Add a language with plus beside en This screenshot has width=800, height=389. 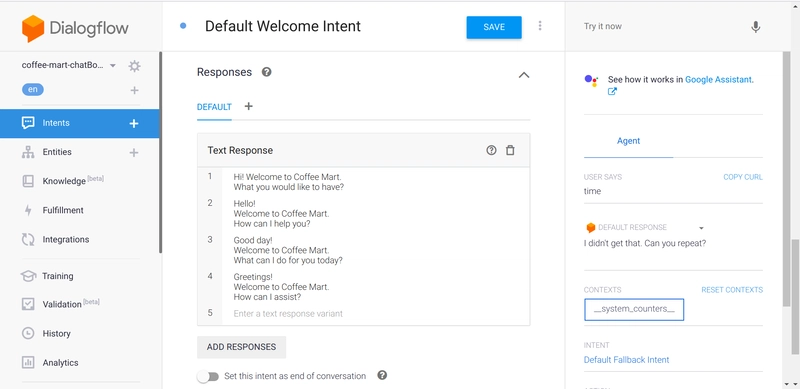134,90
